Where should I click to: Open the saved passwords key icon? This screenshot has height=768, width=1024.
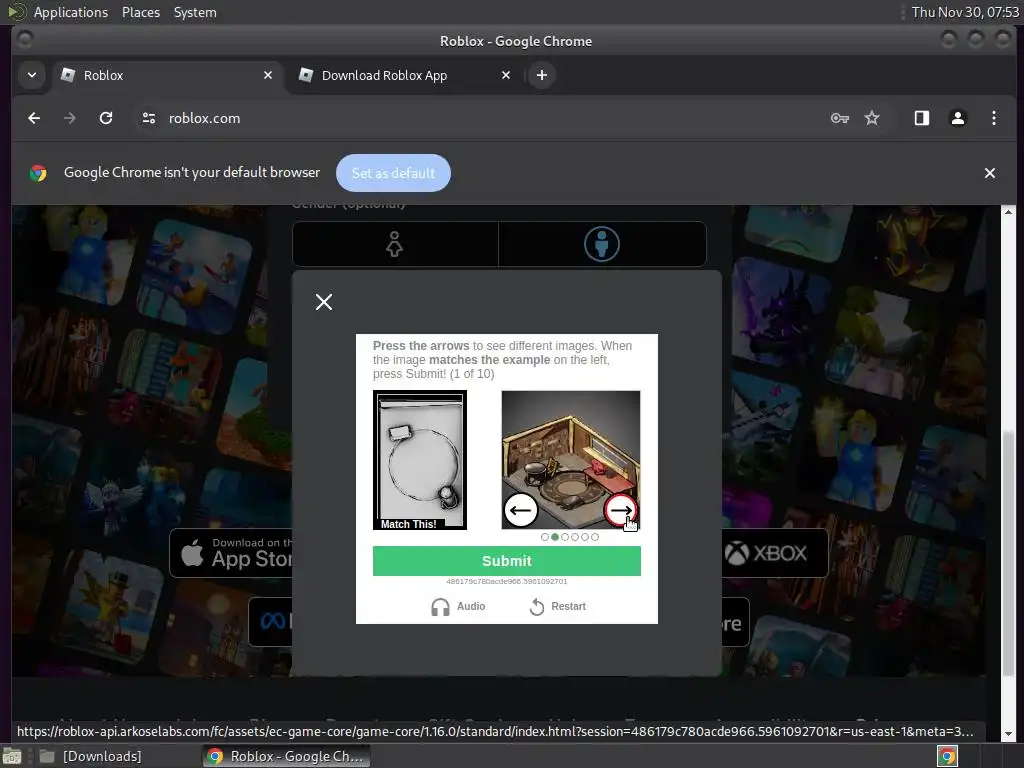click(x=839, y=118)
